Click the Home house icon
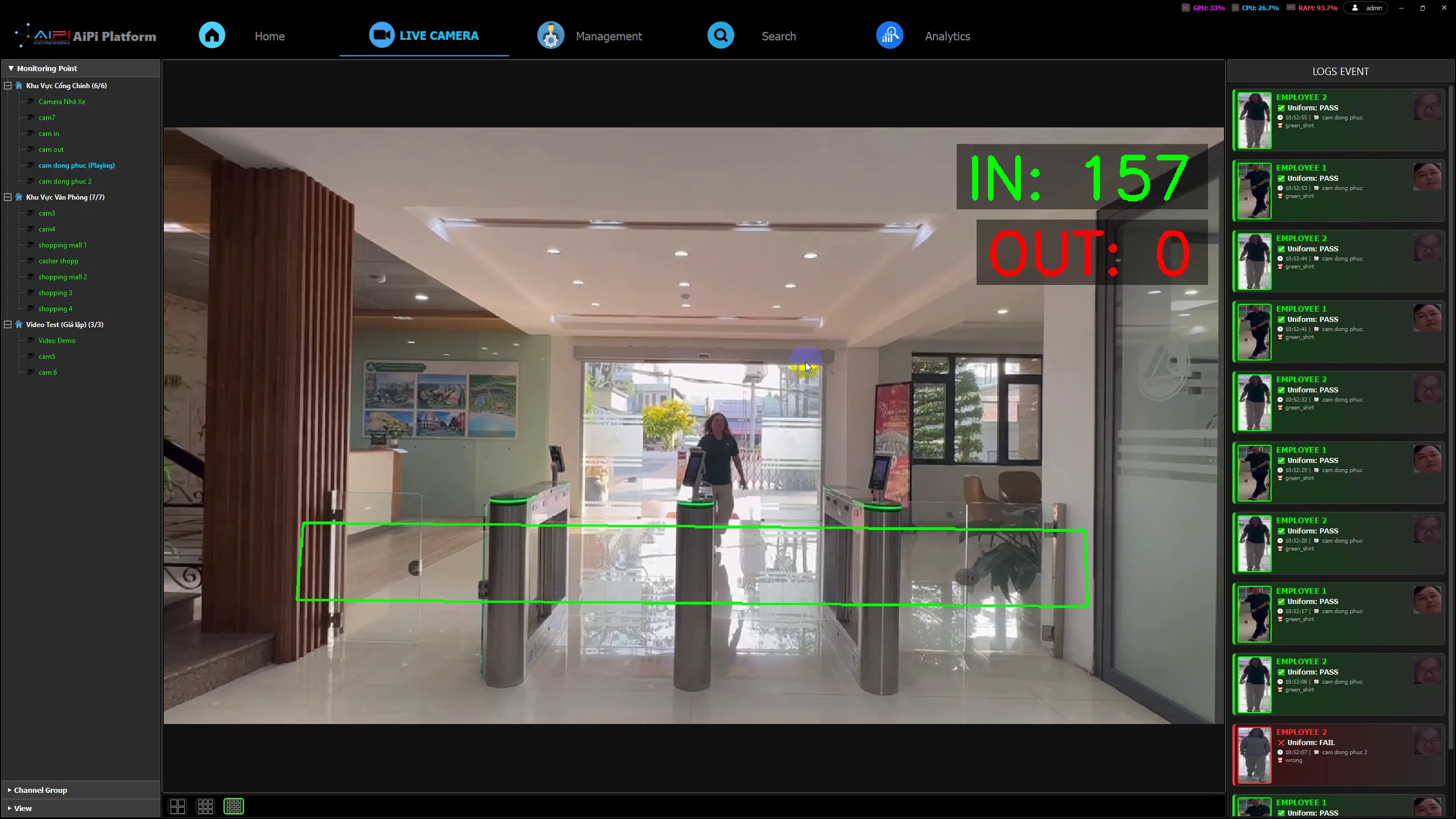Screen dimensions: 1456x819 (x=212, y=35)
